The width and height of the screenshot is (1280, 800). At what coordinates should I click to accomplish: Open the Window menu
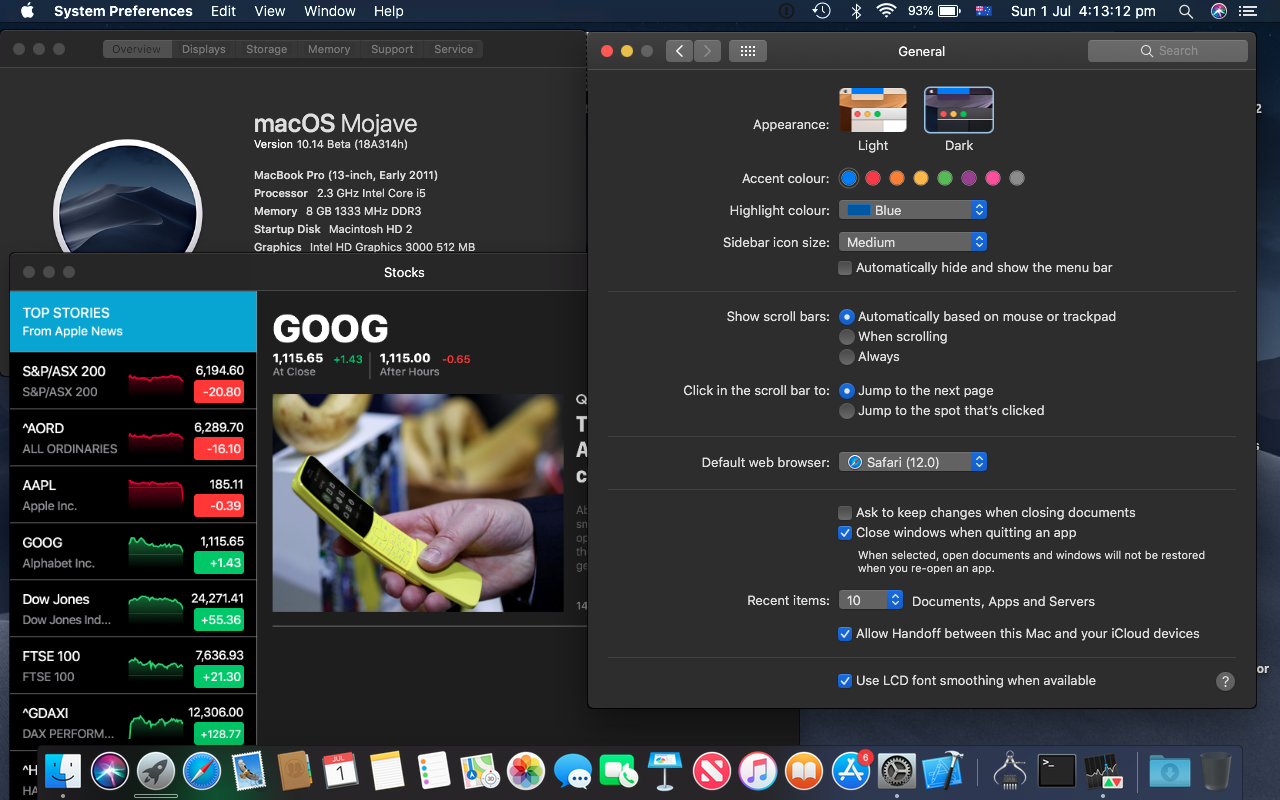(329, 11)
